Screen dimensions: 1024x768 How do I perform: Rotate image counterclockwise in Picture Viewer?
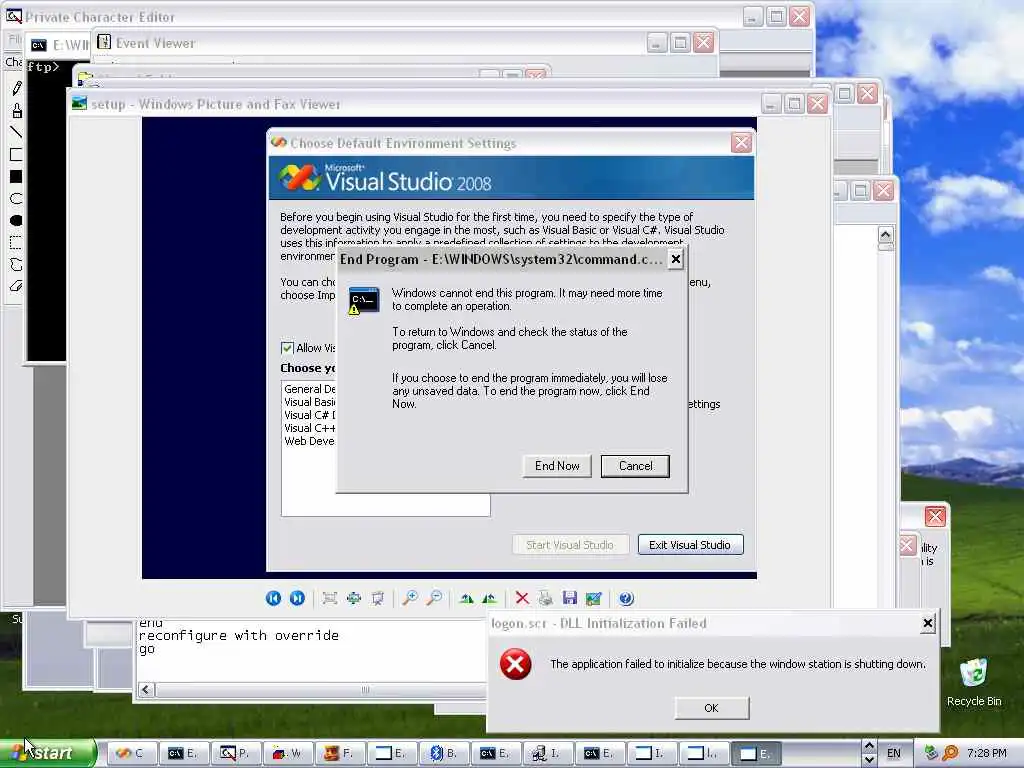(490, 598)
